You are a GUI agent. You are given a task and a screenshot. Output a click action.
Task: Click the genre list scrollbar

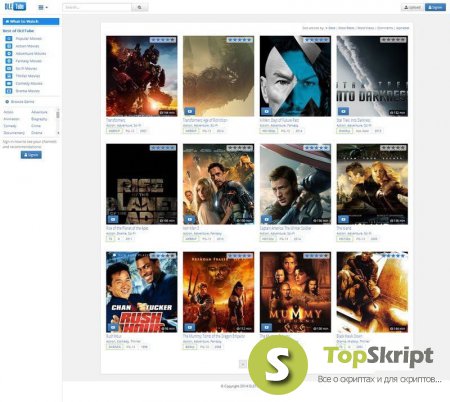58,121
